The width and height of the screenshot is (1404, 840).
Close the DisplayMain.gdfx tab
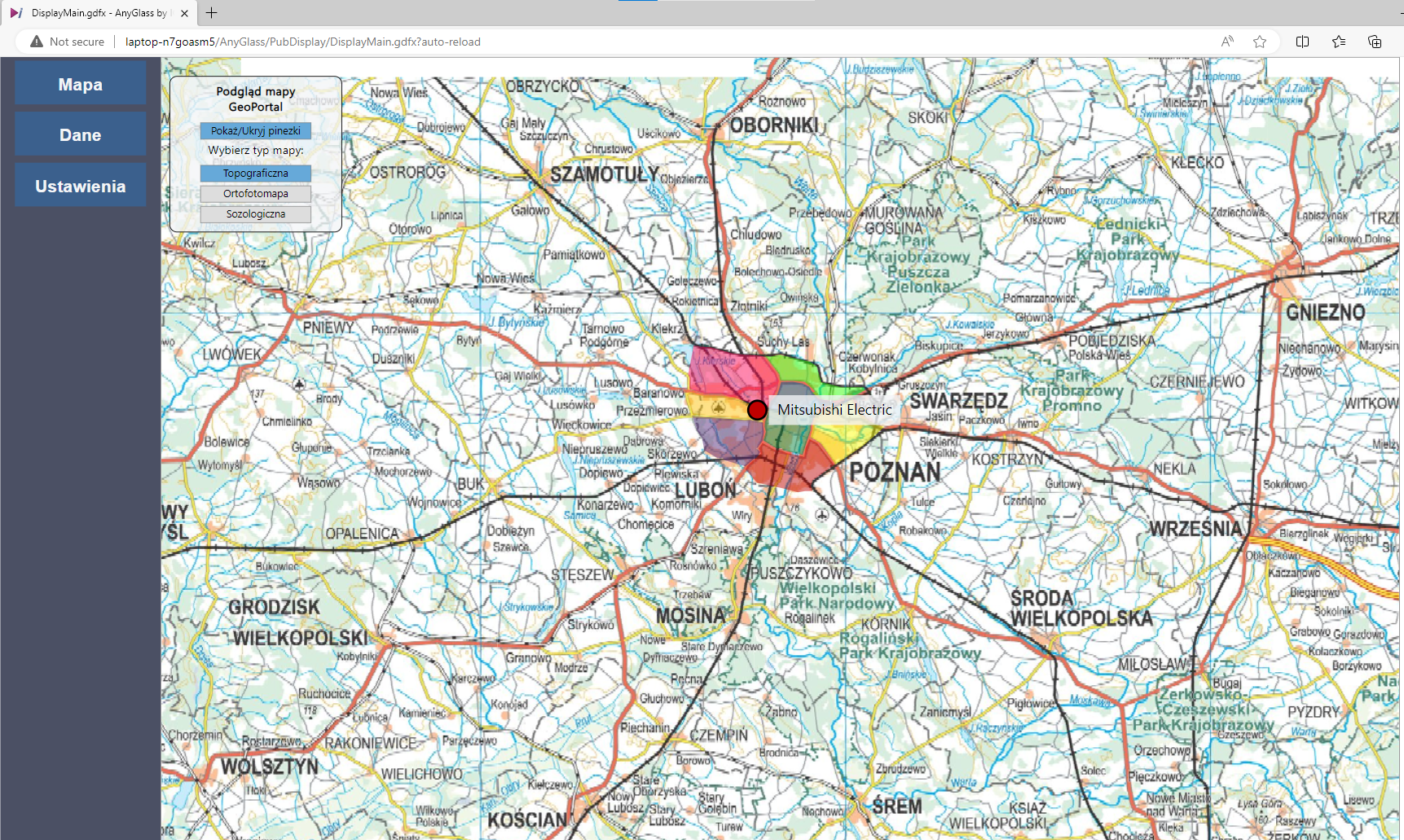(x=185, y=13)
